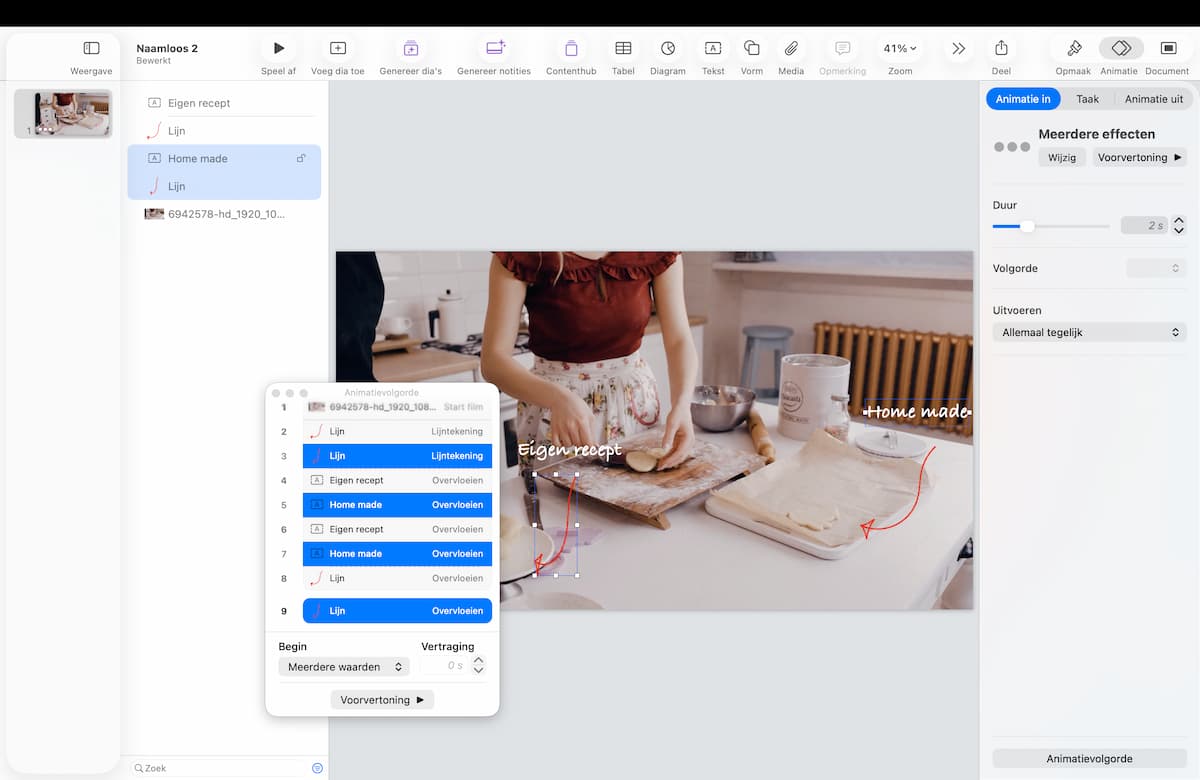The image size is (1200, 780).
Task: Switch to Animatie in tab
Action: [x=1023, y=99]
